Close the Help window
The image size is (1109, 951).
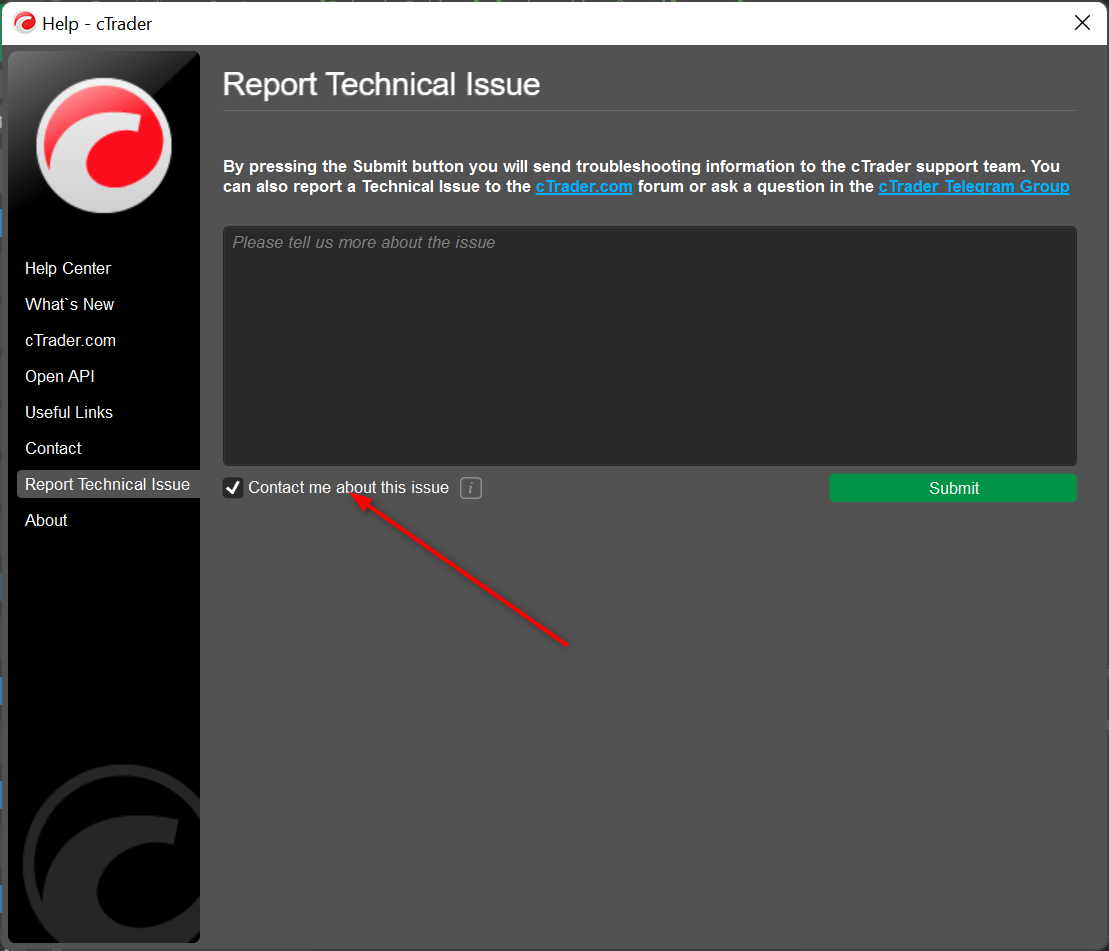(1082, 23)
